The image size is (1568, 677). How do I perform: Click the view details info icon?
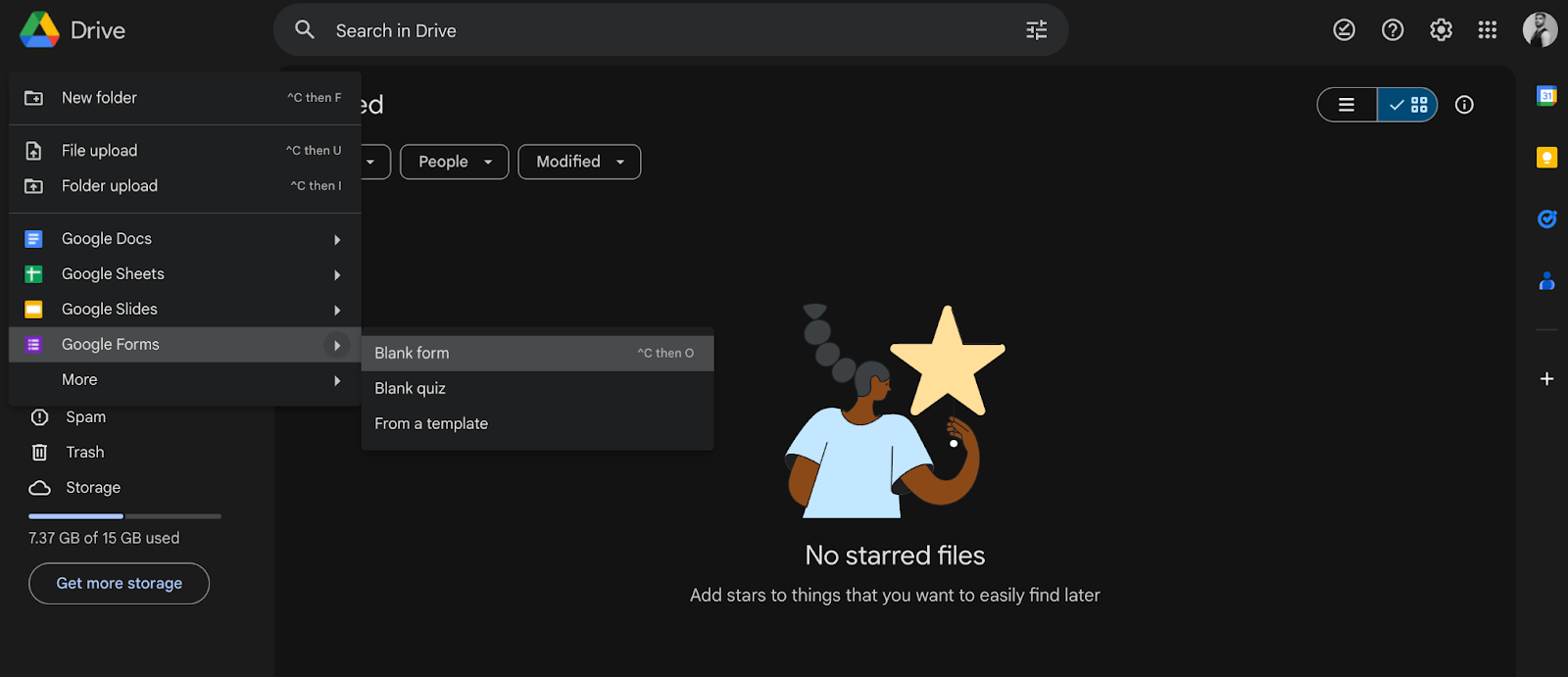[1464, 105]
